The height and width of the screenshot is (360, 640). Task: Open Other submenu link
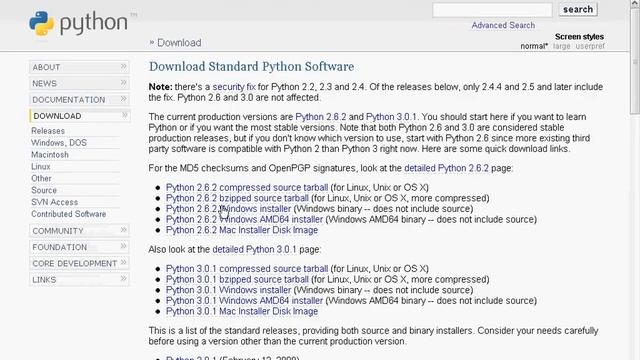pyautogui.click(x=41, y=178)
